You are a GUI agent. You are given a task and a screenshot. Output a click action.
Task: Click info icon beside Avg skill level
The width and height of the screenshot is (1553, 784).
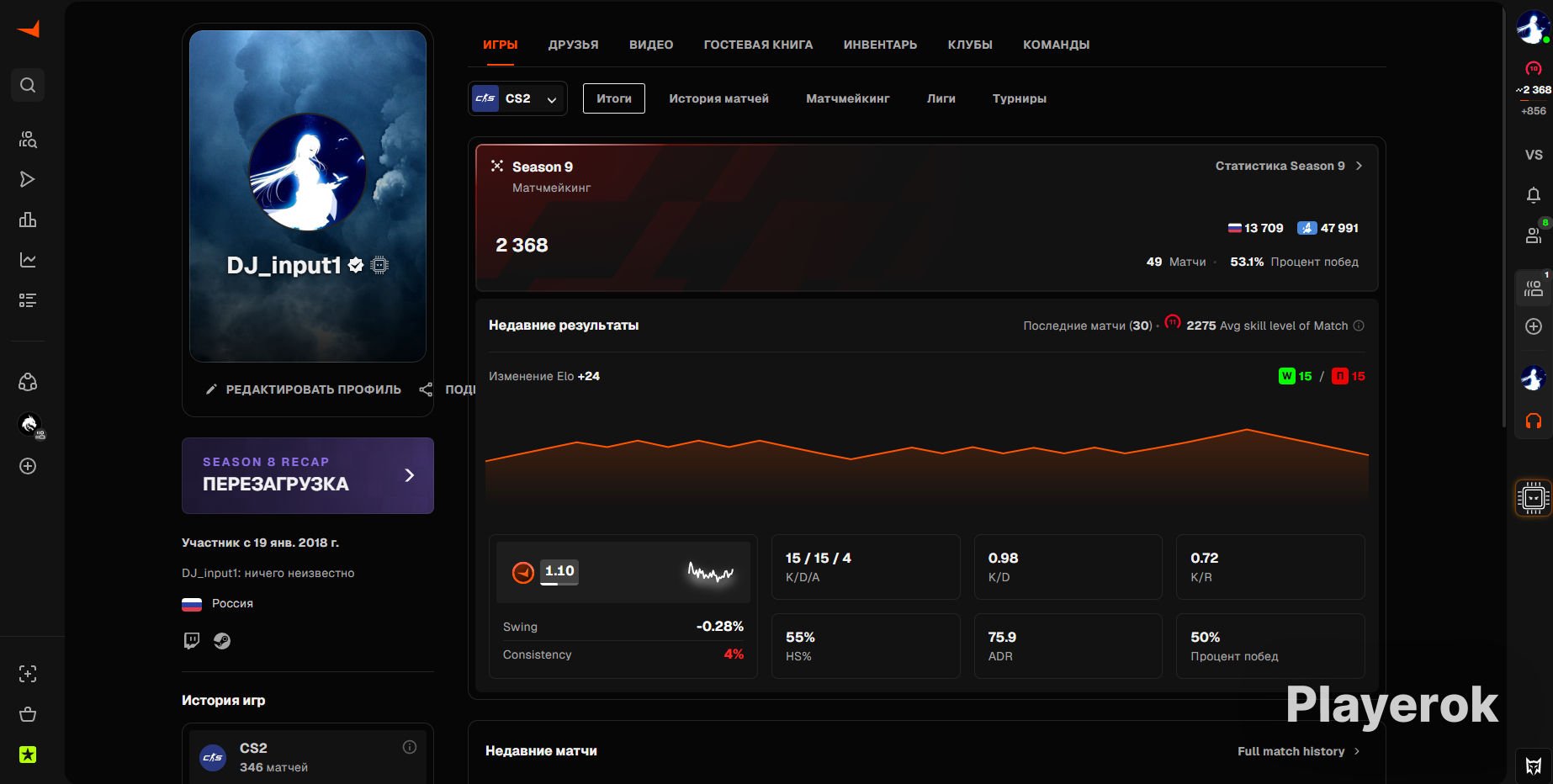(1359, 326)
